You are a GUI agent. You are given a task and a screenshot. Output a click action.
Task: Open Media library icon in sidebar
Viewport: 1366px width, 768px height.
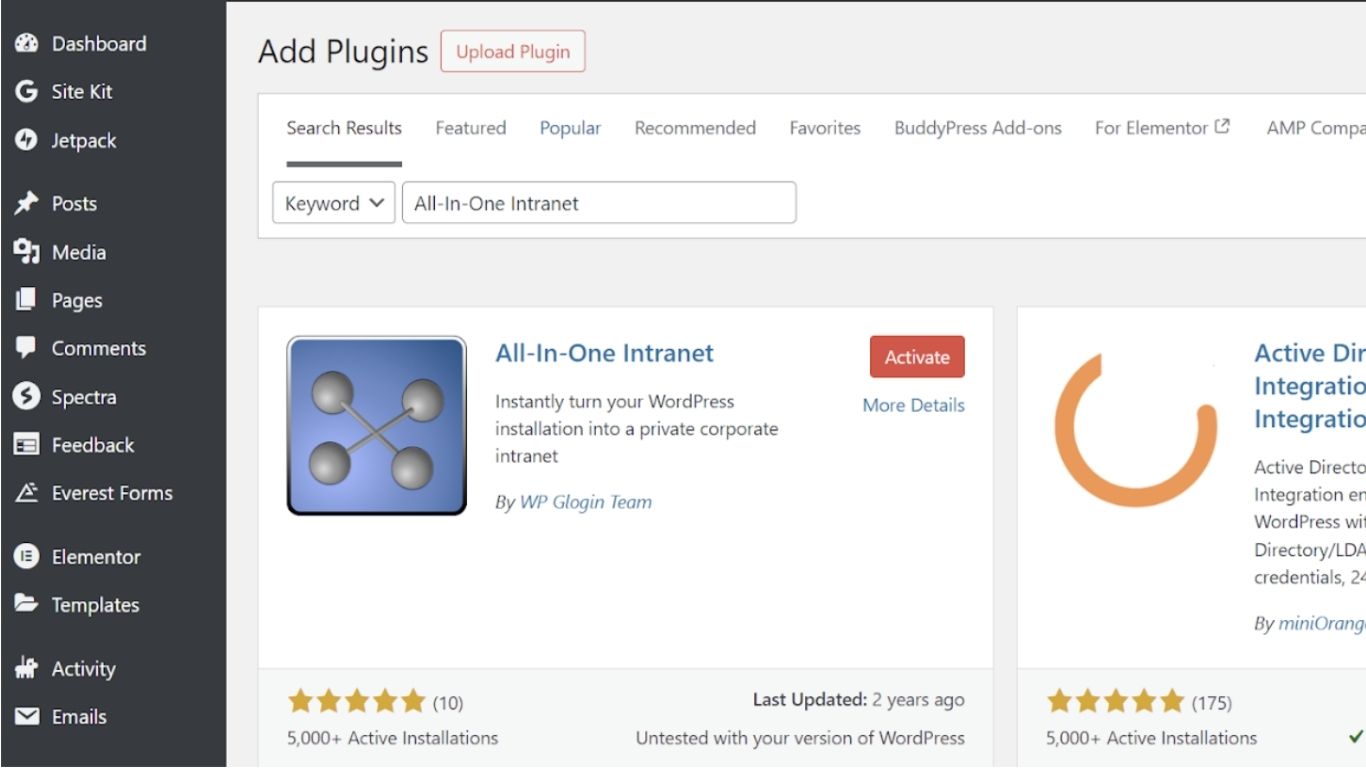(27, 252)
